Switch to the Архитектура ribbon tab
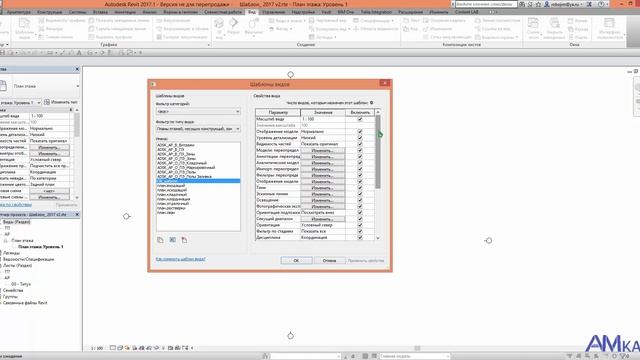Image resolution: width=640 pixels, height=360 pixels. tap(19, 12)
